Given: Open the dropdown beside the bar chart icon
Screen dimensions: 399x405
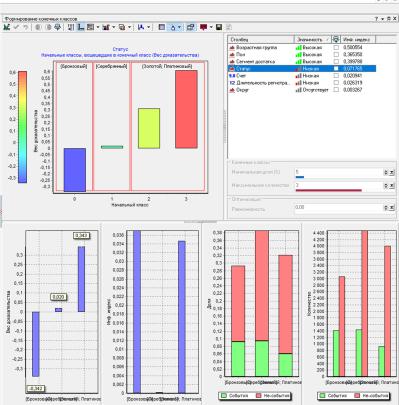Looking at the screenshot, I should [x=114, y=28].
